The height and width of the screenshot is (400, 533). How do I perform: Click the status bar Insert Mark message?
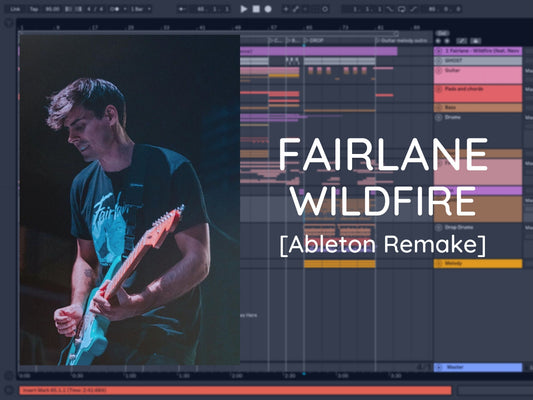point(235,390)
